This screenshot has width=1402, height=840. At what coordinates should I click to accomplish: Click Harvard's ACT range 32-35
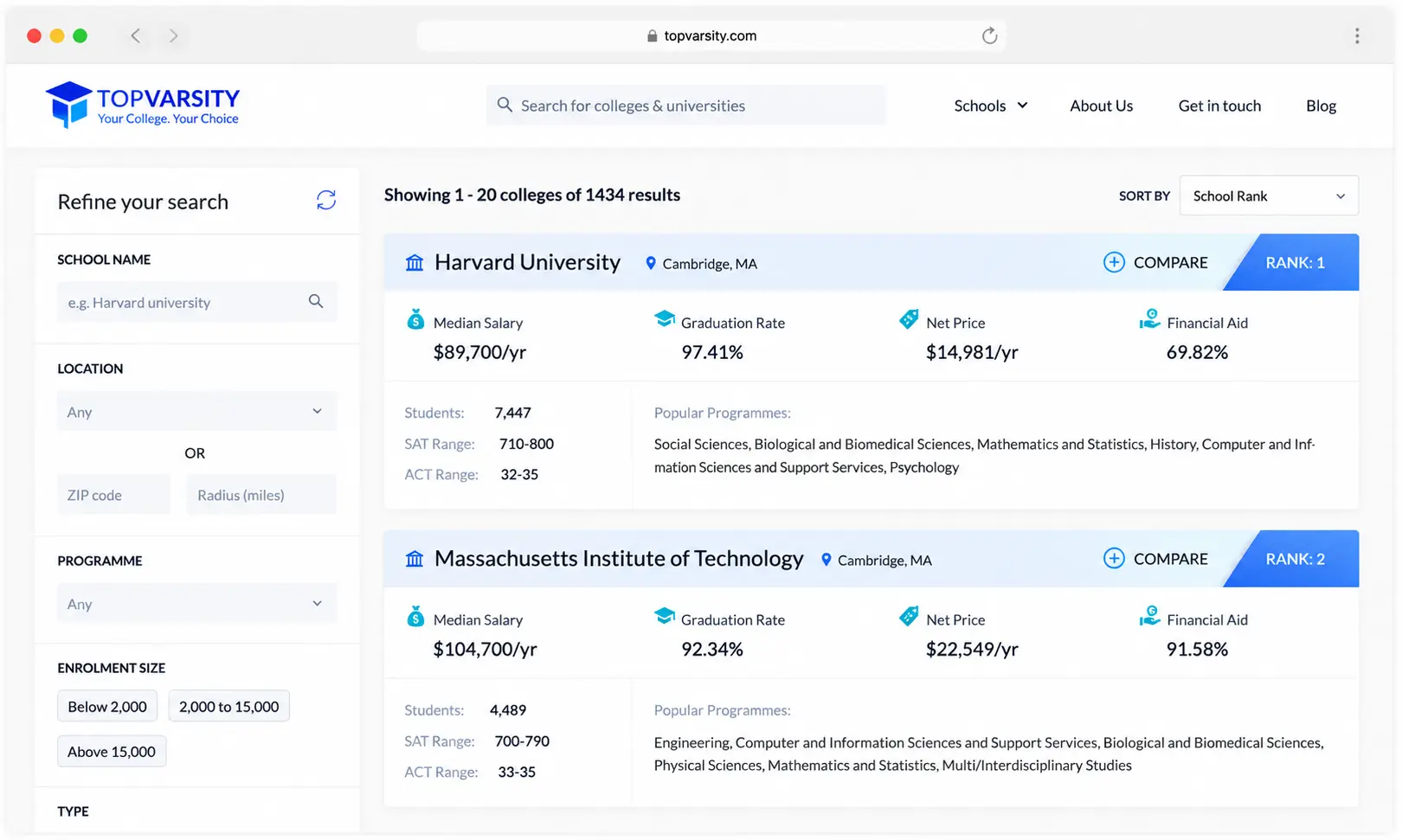coord(519,474)
